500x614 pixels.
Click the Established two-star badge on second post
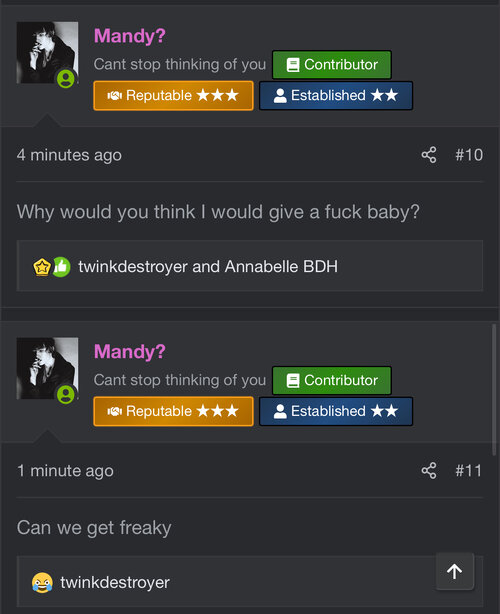pyautogui.click(x=336, y=411)
